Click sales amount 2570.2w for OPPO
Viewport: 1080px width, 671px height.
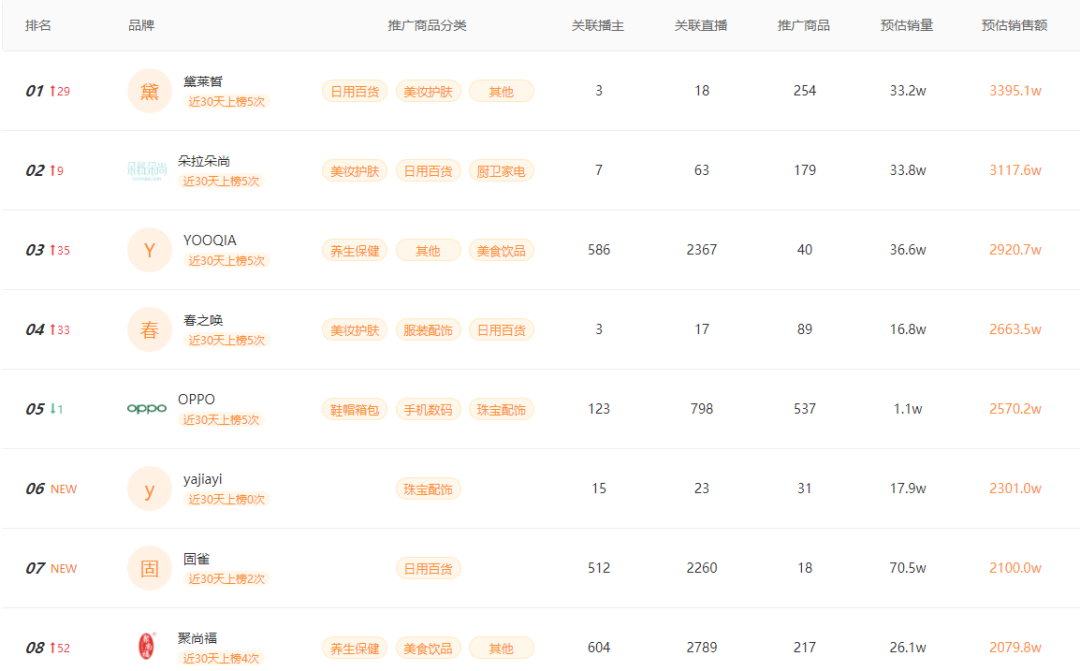click(x=1015, y=409)
